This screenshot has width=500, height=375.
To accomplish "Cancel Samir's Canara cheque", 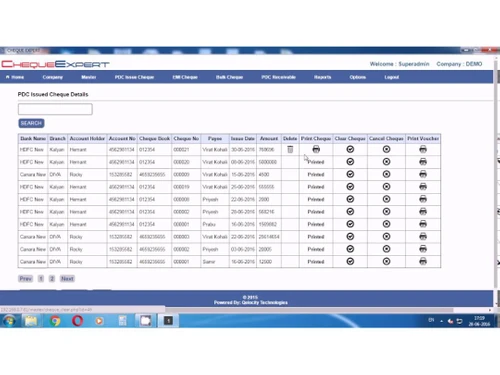I will (x=386, y=261).
